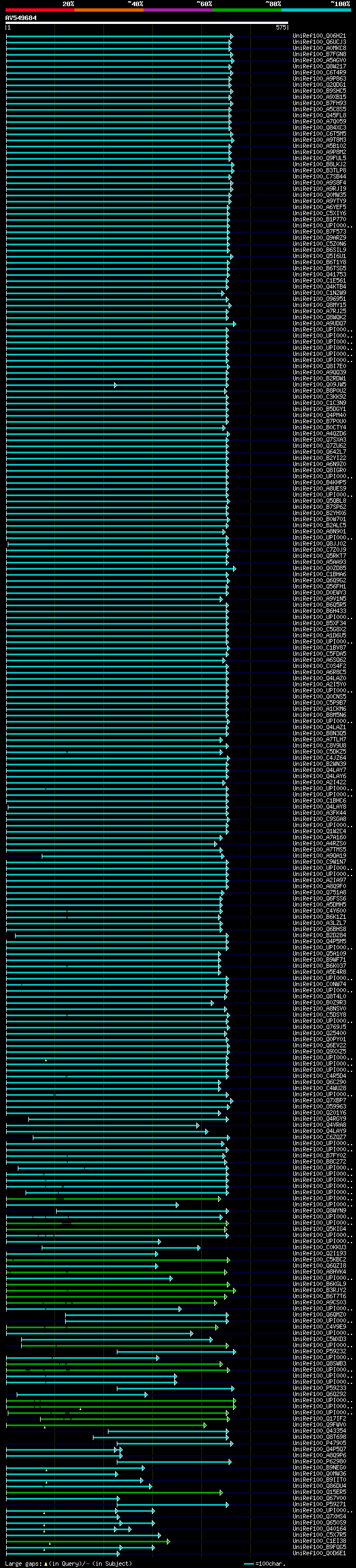Open hit UniRef100_B7FGN8

coord(319,54)
